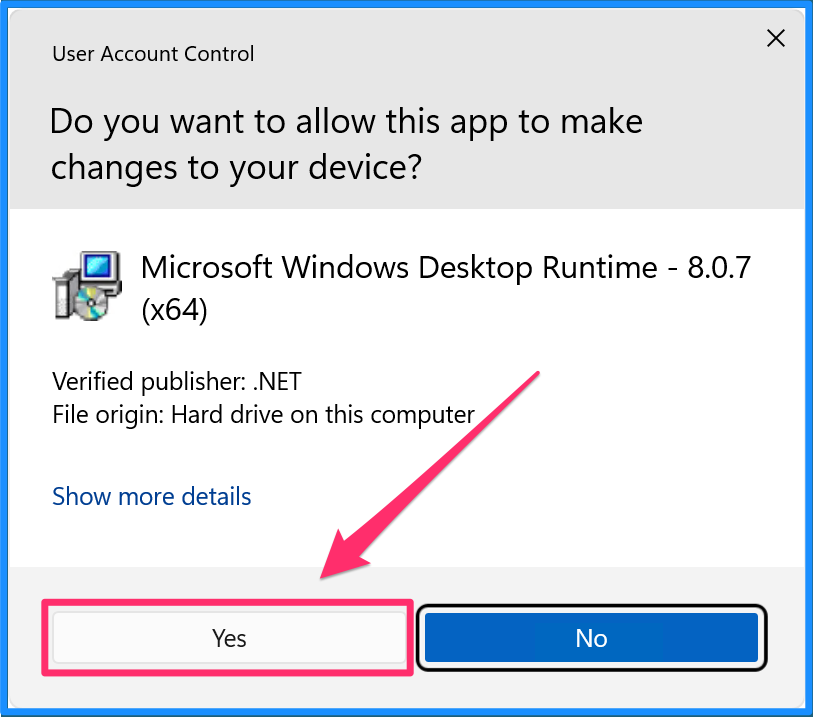Click the File origin: Hard drive text

click(263, 415)
